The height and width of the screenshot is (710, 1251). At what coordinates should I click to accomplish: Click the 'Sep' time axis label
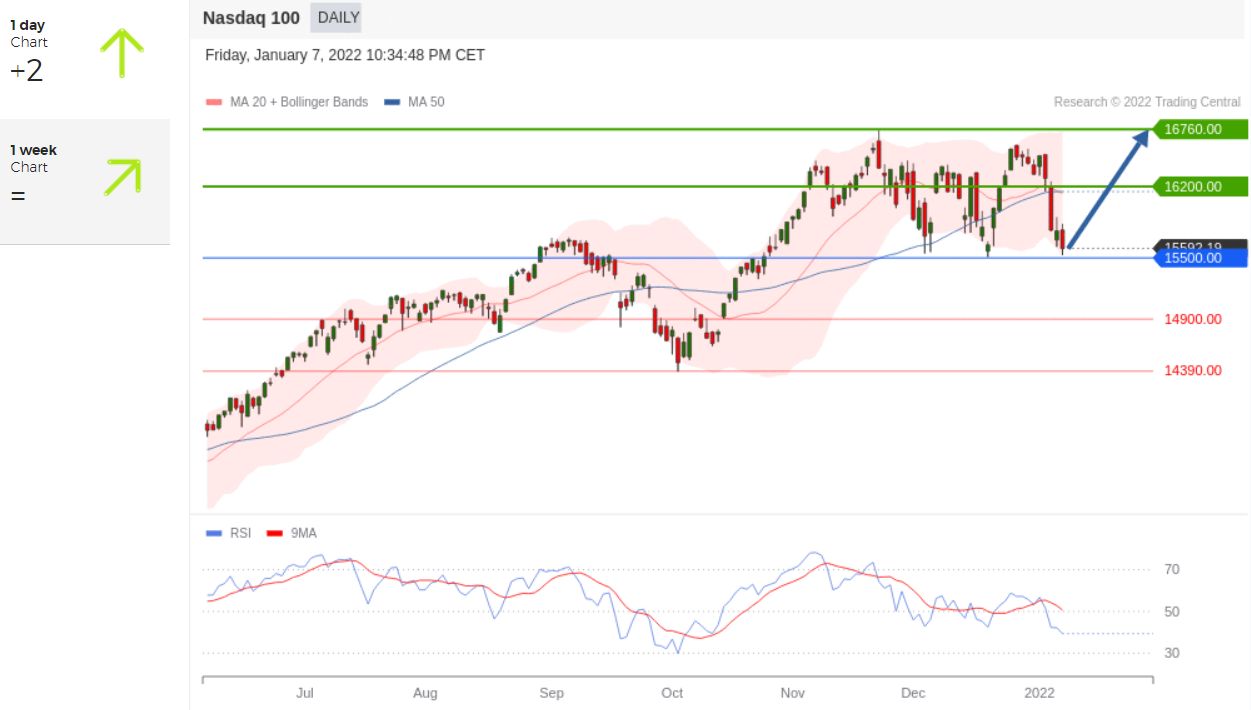click(551, 692)
